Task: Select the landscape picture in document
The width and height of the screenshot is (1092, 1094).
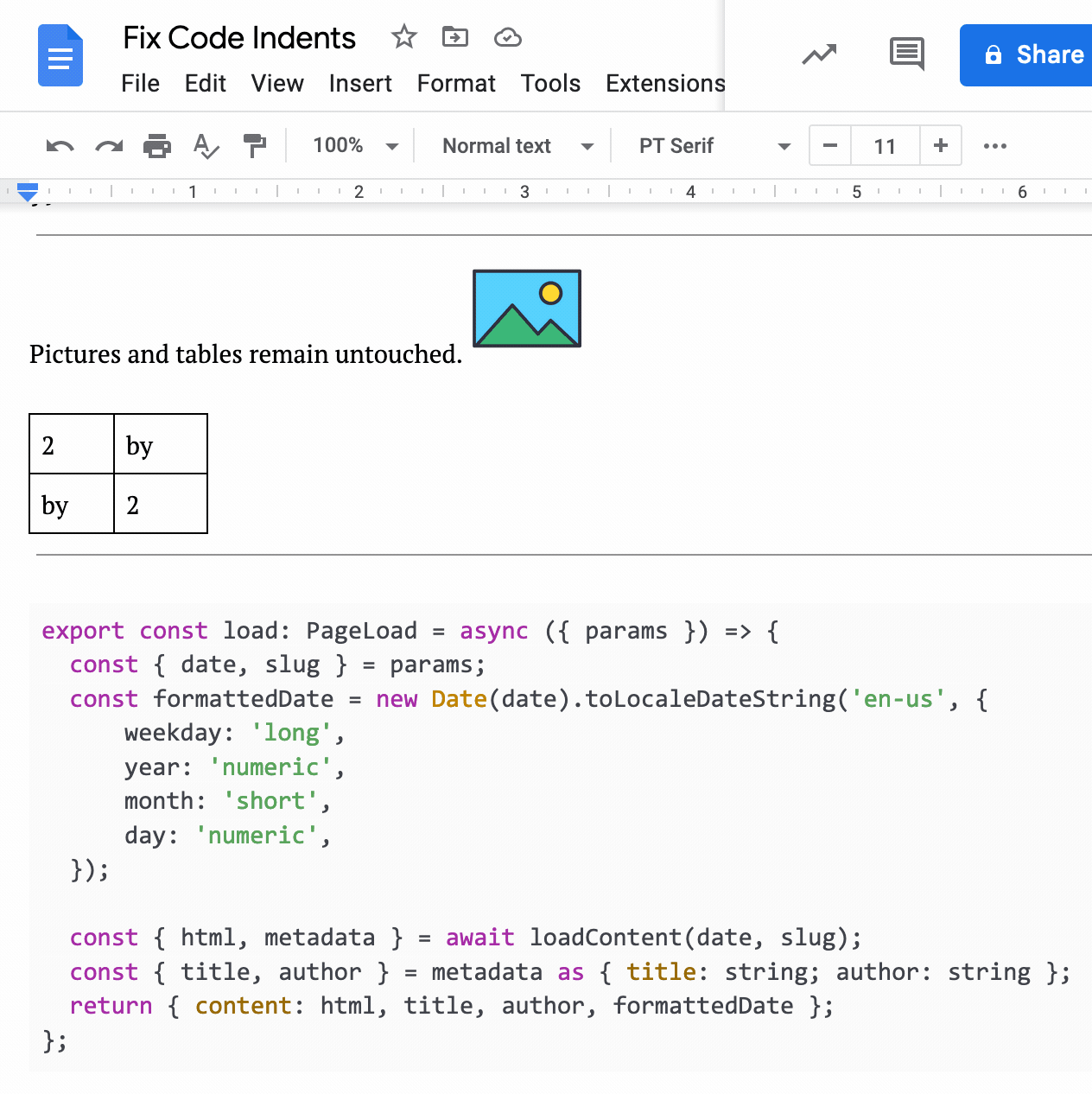Action: [x=527, y=308]
